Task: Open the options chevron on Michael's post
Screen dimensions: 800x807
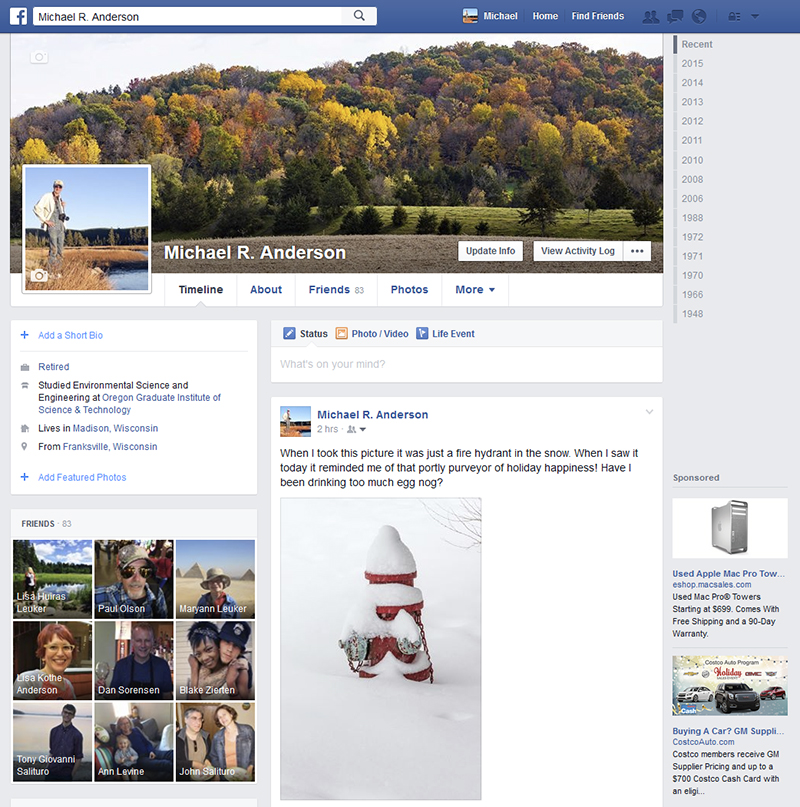Action: click(650, 410)
